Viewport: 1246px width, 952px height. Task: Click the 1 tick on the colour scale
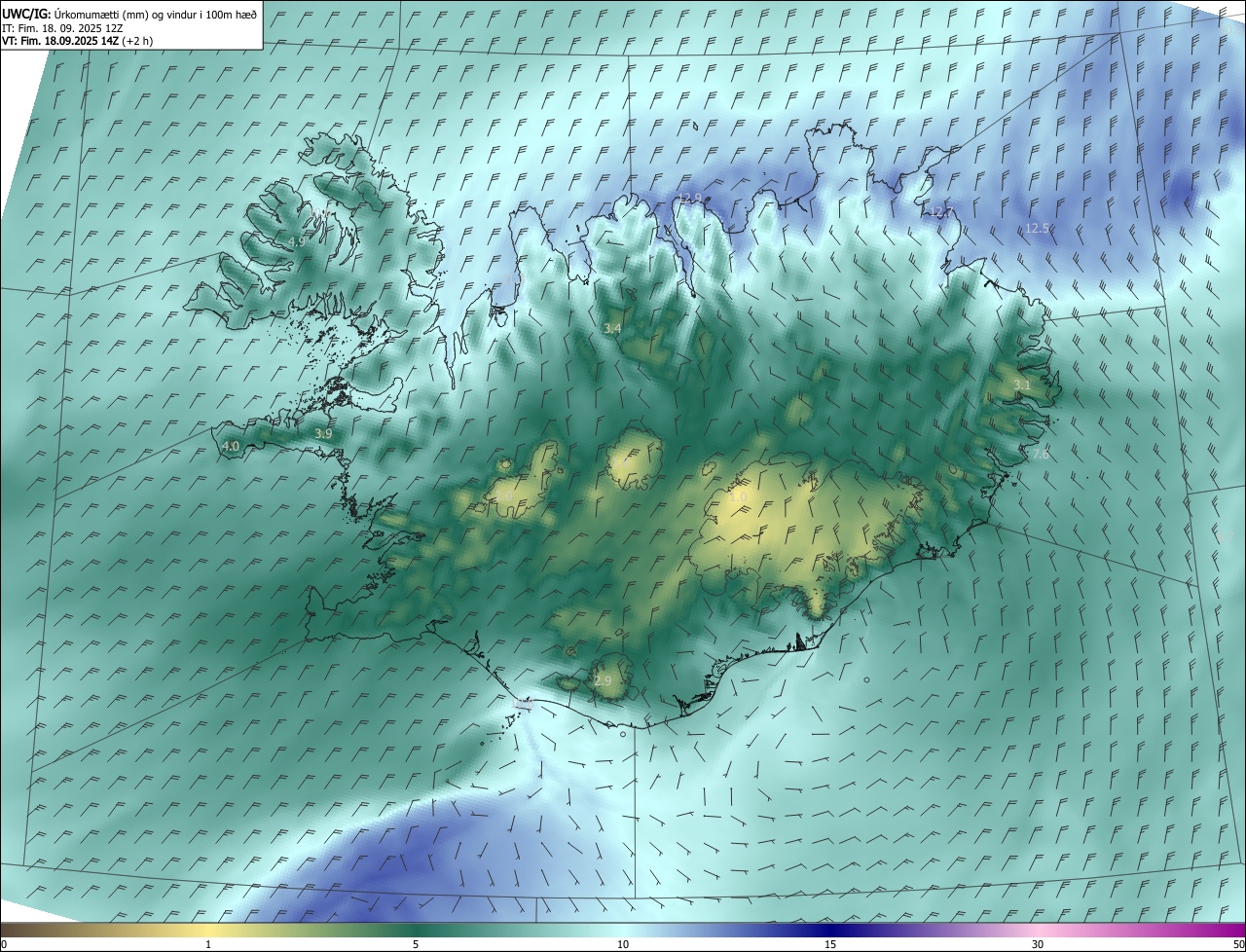pos(208,944)
